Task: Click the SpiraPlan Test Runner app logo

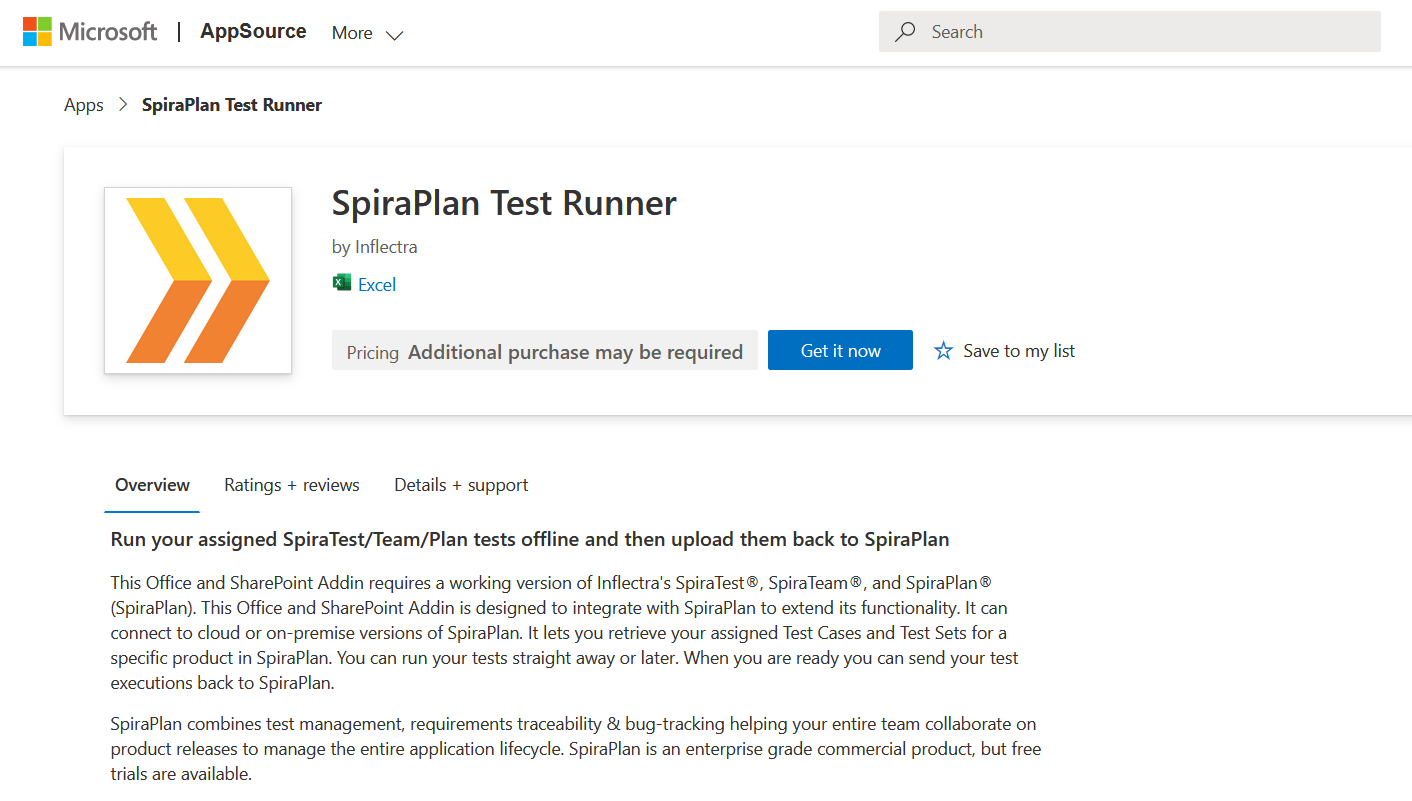Action: point(197,280)
